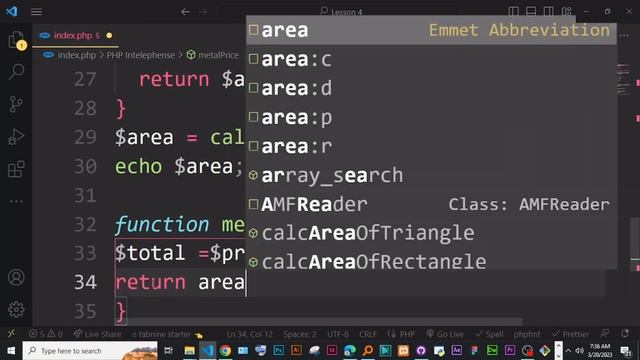Select the AMFReader class suggestion

pyautogui.click(x=431, y=204)
